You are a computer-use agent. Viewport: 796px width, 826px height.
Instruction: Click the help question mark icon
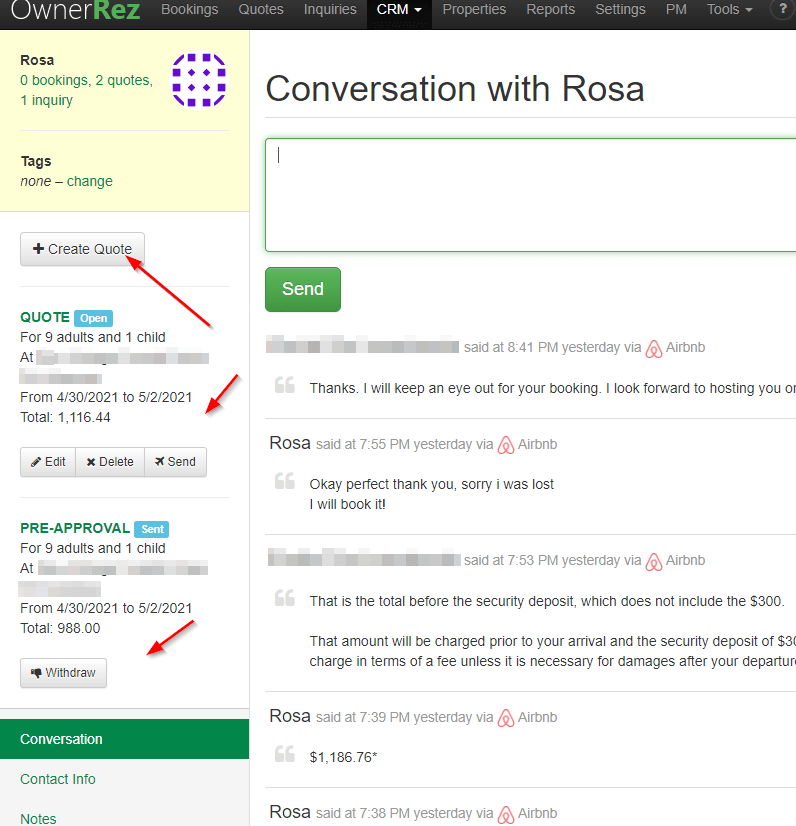click(782, 9)
